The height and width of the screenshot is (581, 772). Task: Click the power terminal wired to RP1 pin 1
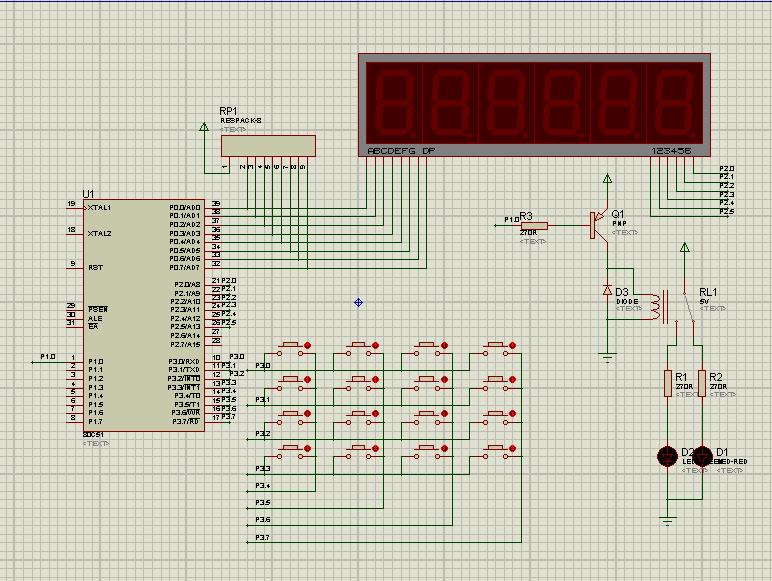[x=204, y=127]
